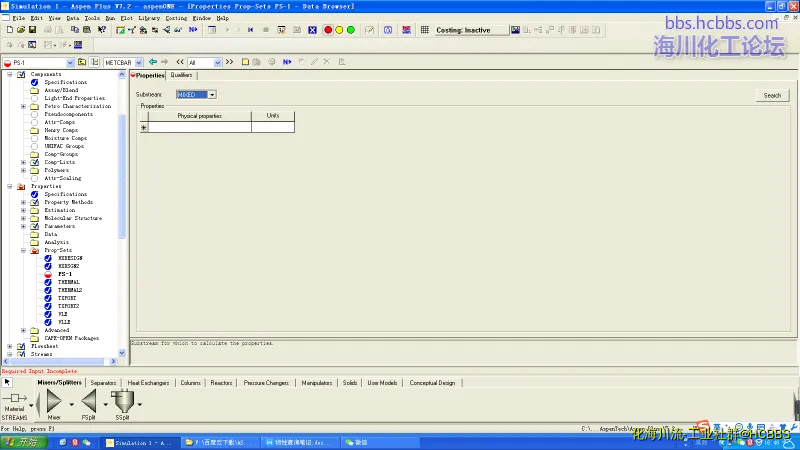Go back with blue left arrow

(153, 62)
